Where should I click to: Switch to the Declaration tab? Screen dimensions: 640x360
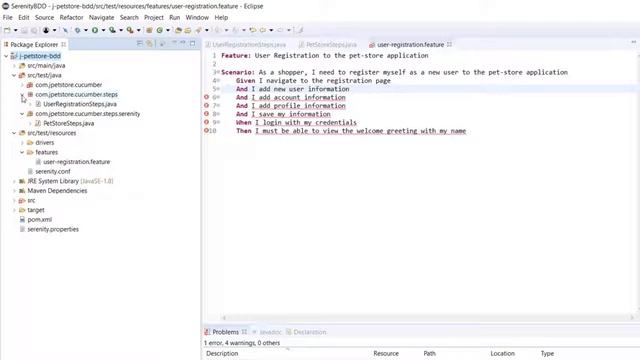pyautogui.click(x=306, y=332)
